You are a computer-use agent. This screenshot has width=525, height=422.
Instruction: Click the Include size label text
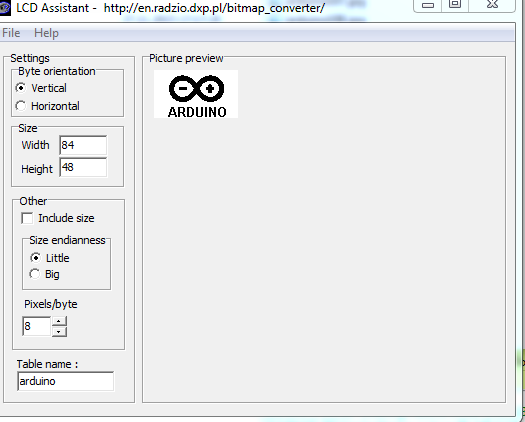pyautogui.click(x=66, y=218)
